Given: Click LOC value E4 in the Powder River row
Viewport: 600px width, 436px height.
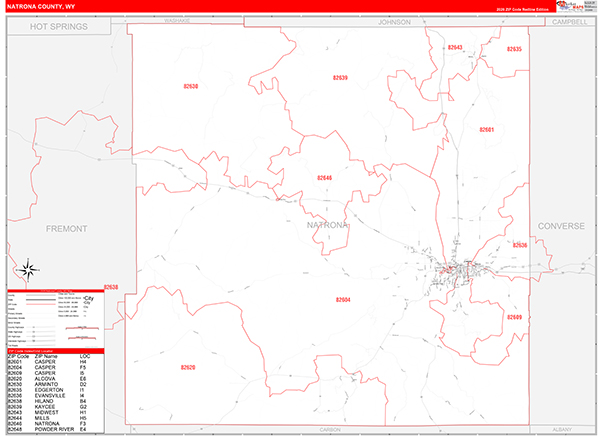Looking at the screenshot, I should (83, 429).
